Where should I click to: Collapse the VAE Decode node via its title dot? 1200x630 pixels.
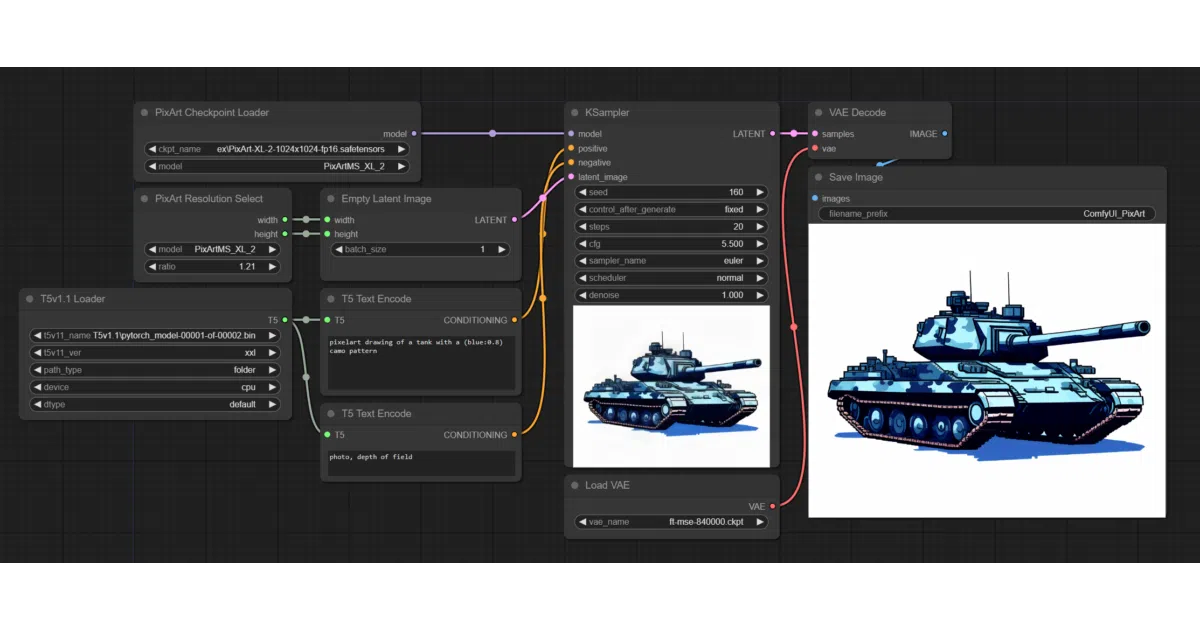click(x=818, y=113)
